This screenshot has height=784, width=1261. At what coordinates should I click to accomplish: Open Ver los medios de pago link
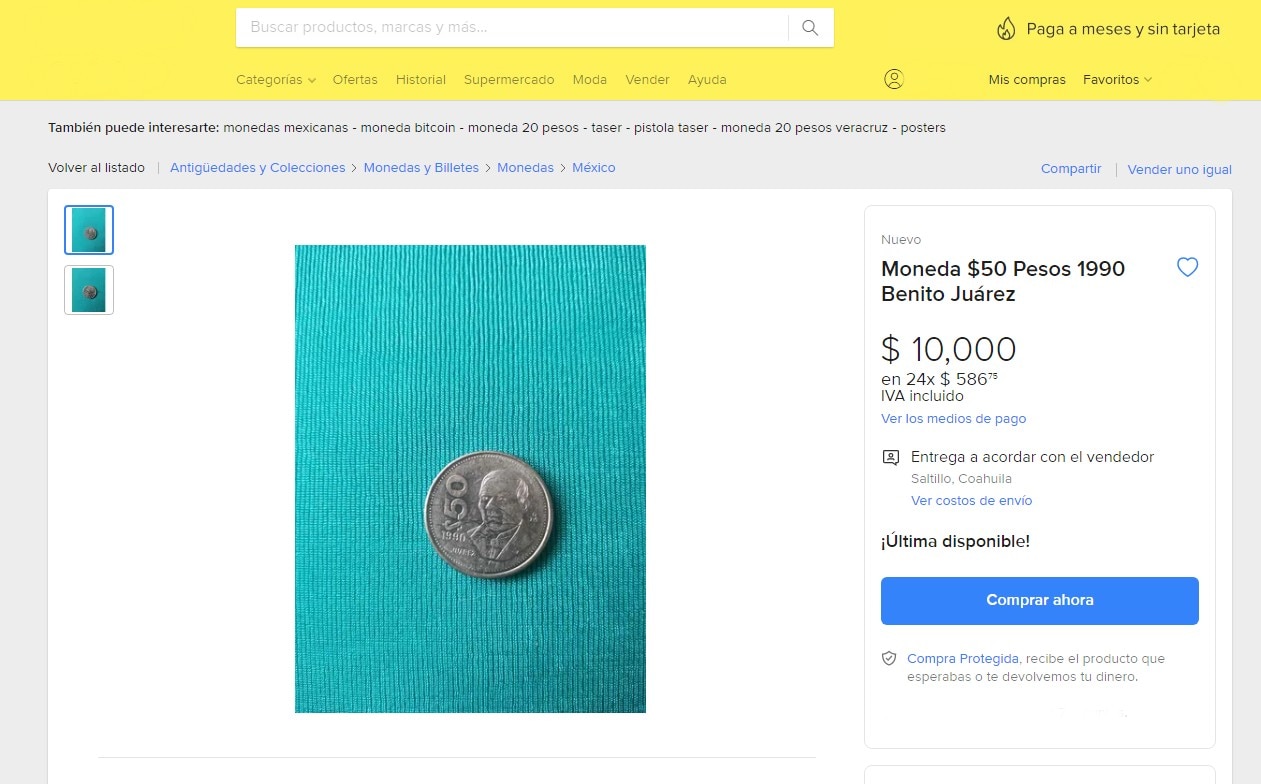tap(953, 419)
